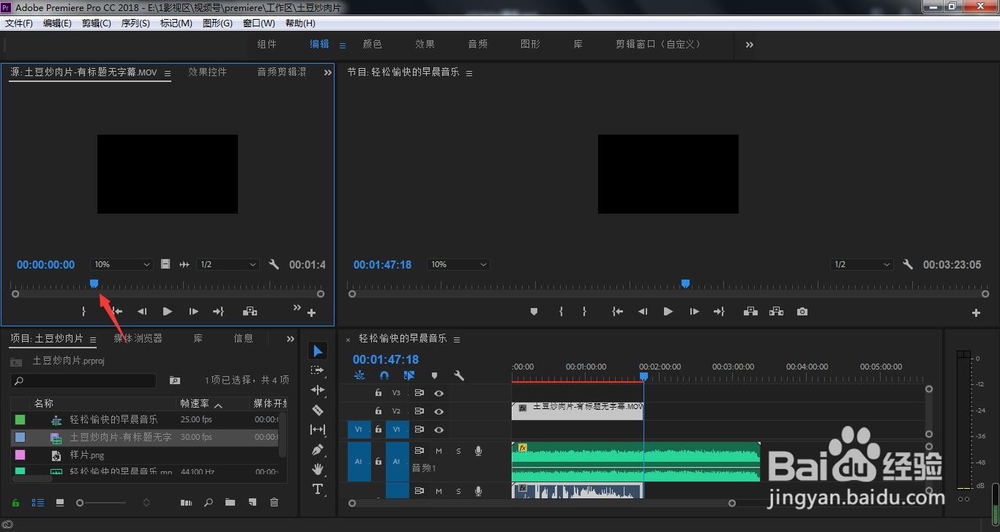Mute audio track A1
1000x532 pixels.
coord(439,451)
